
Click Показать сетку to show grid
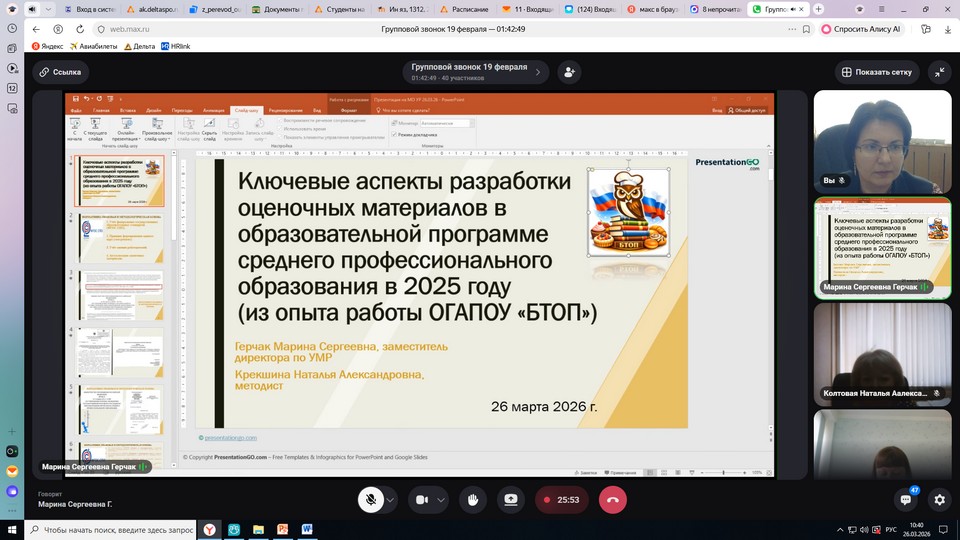click(877, 72)
